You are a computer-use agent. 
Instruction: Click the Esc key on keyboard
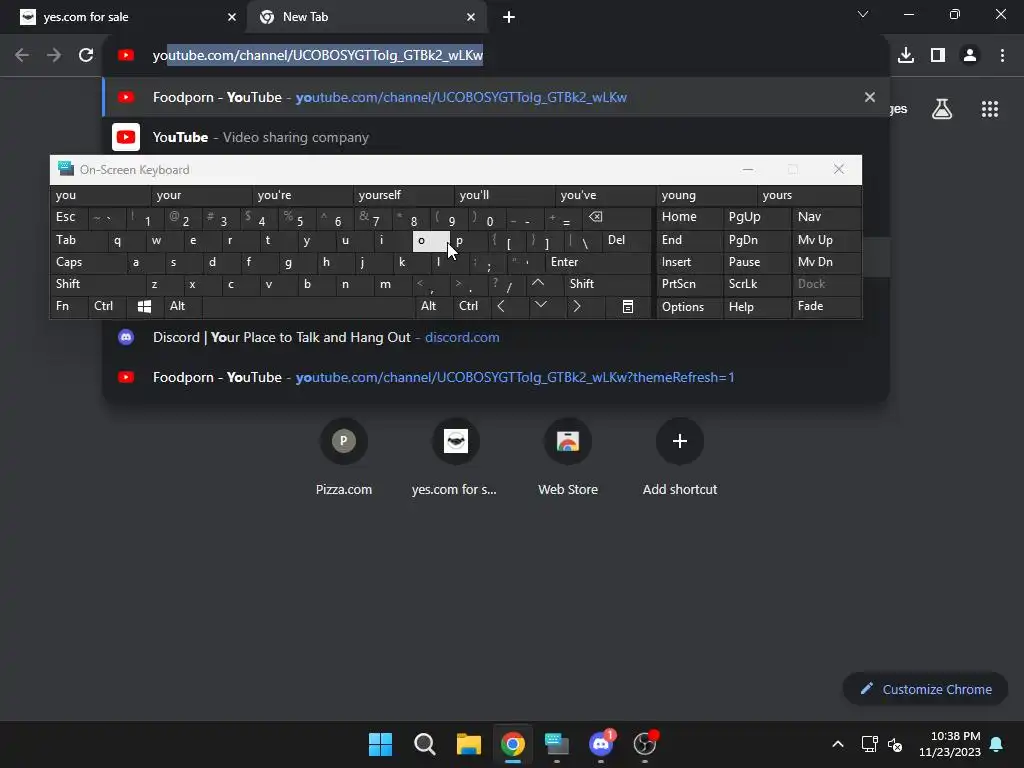pos(69,217)
